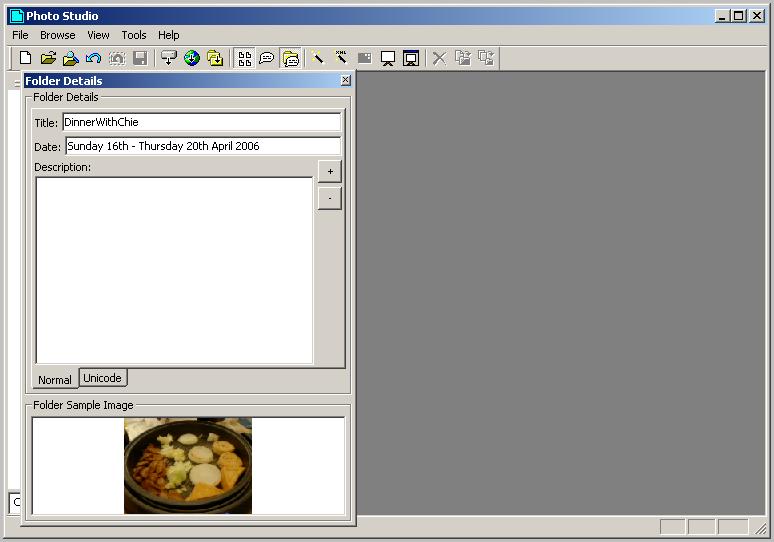Click the greyed-out move files icon
The width and height of the screenshot is (774, 542).
[486, 58]
